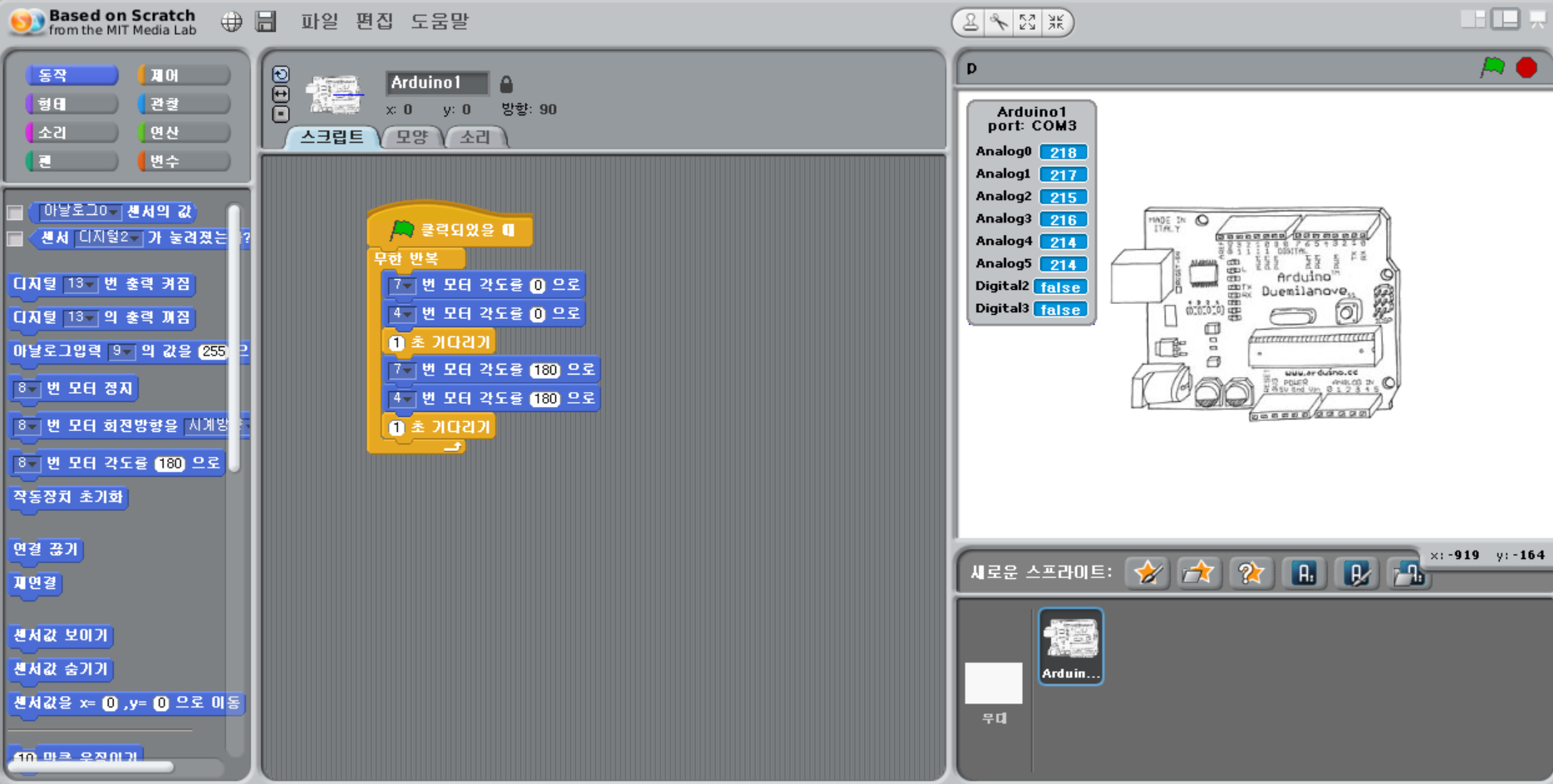Click the green flag to start scripts

coord(1493,67)
